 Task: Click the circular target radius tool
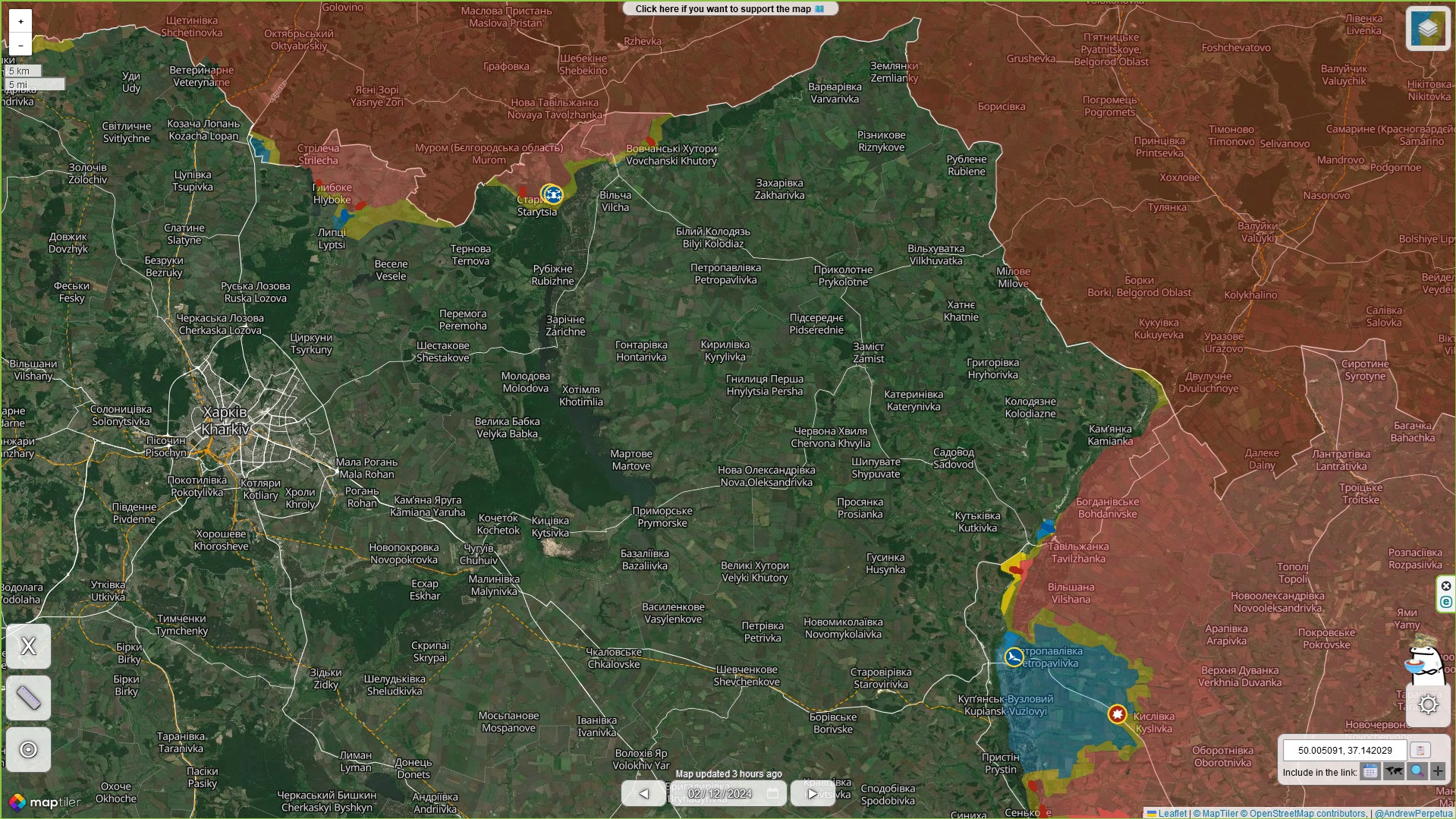coord(29,750)
